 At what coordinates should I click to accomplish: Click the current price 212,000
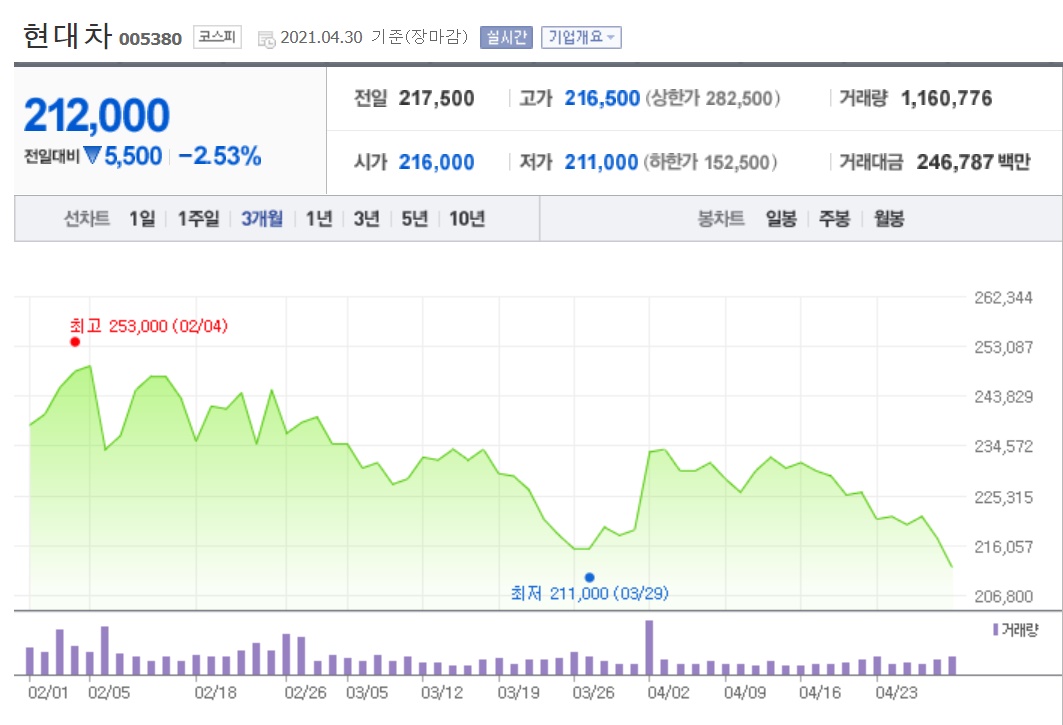coord(96,115)
